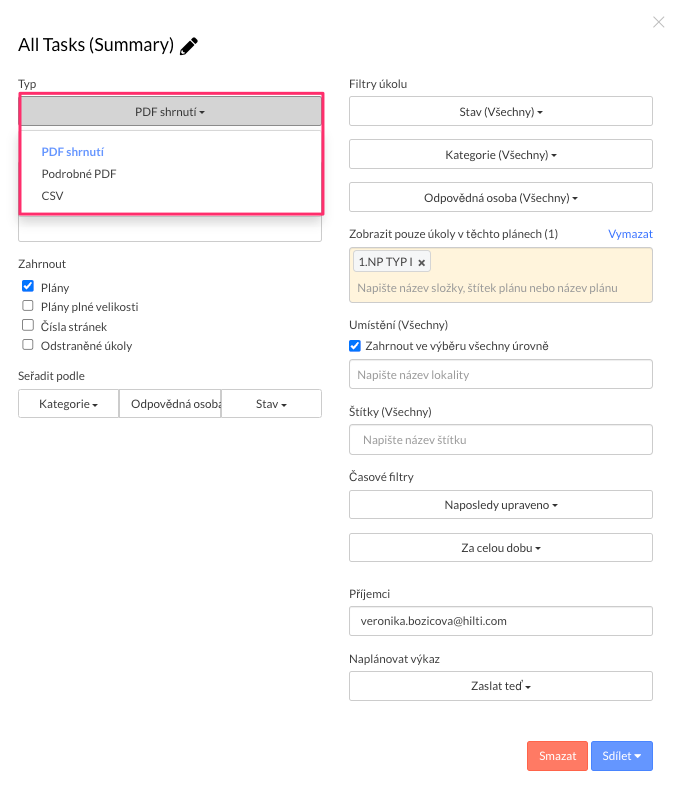The image size is (678, 791).
Task: Collapse the PDF shrnutí type dropdown
Action: click(170, 112)
